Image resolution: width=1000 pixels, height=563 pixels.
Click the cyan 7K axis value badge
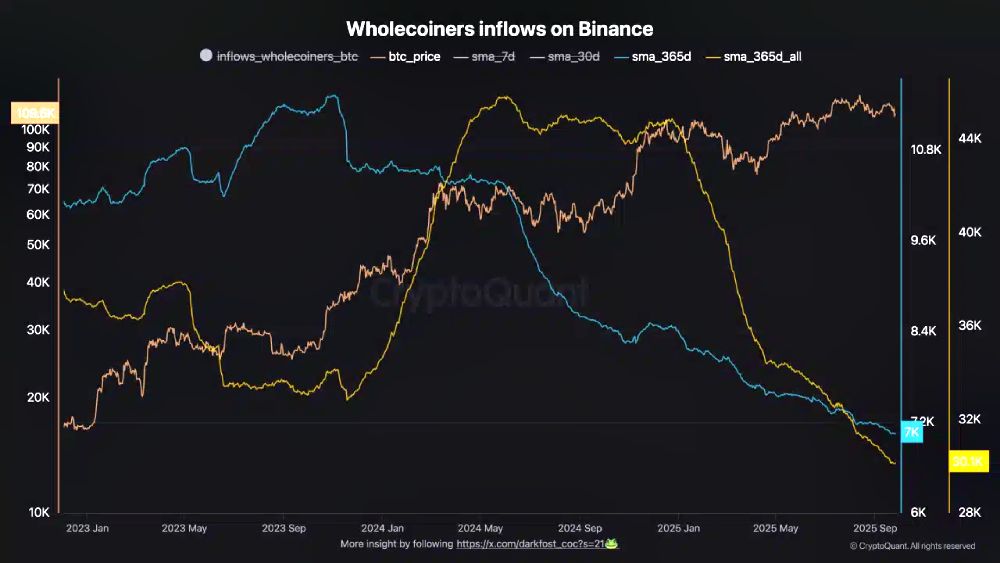click(x=911, y=431)
